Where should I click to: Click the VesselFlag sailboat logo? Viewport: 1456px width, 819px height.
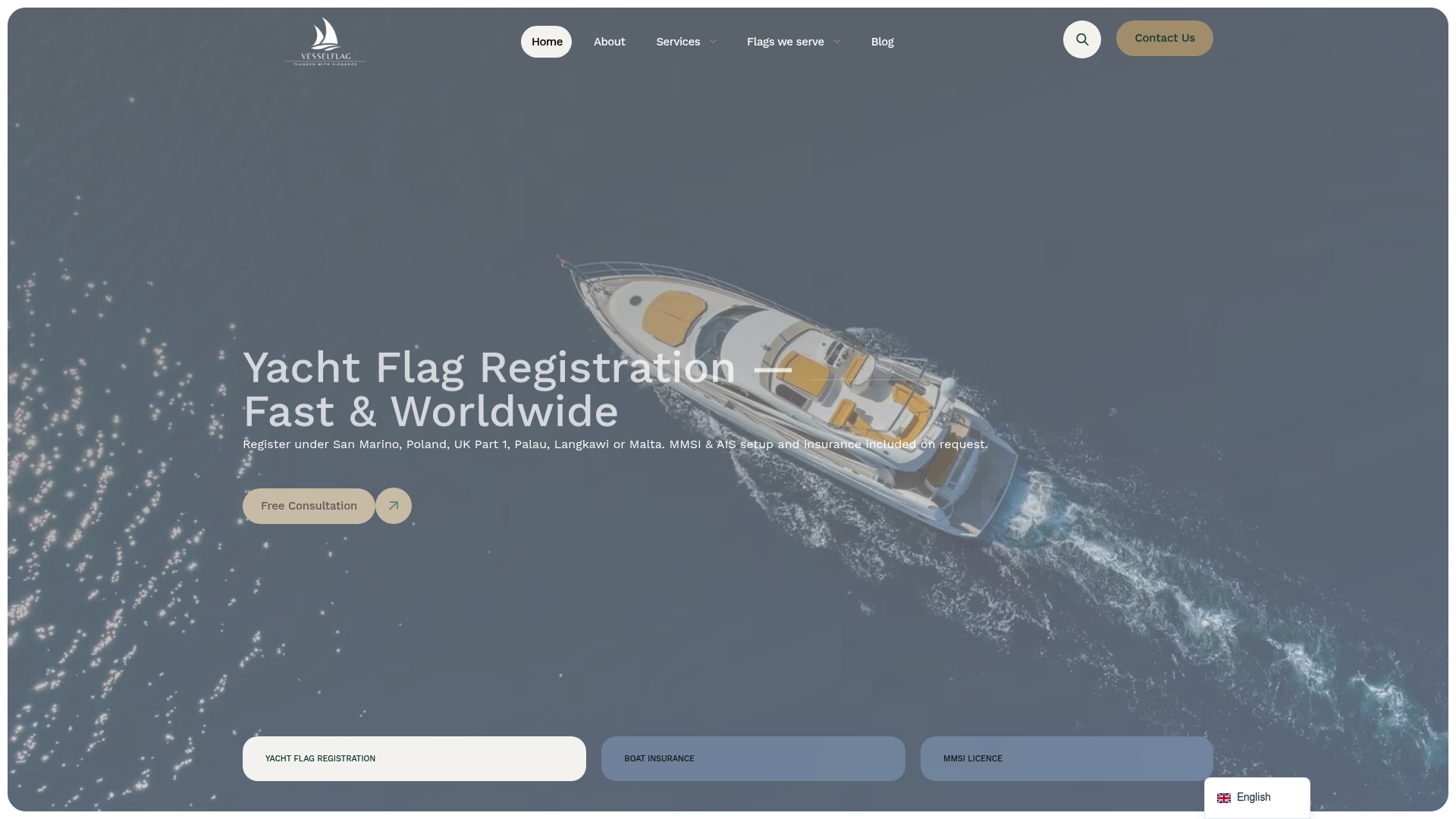[325, 42]
